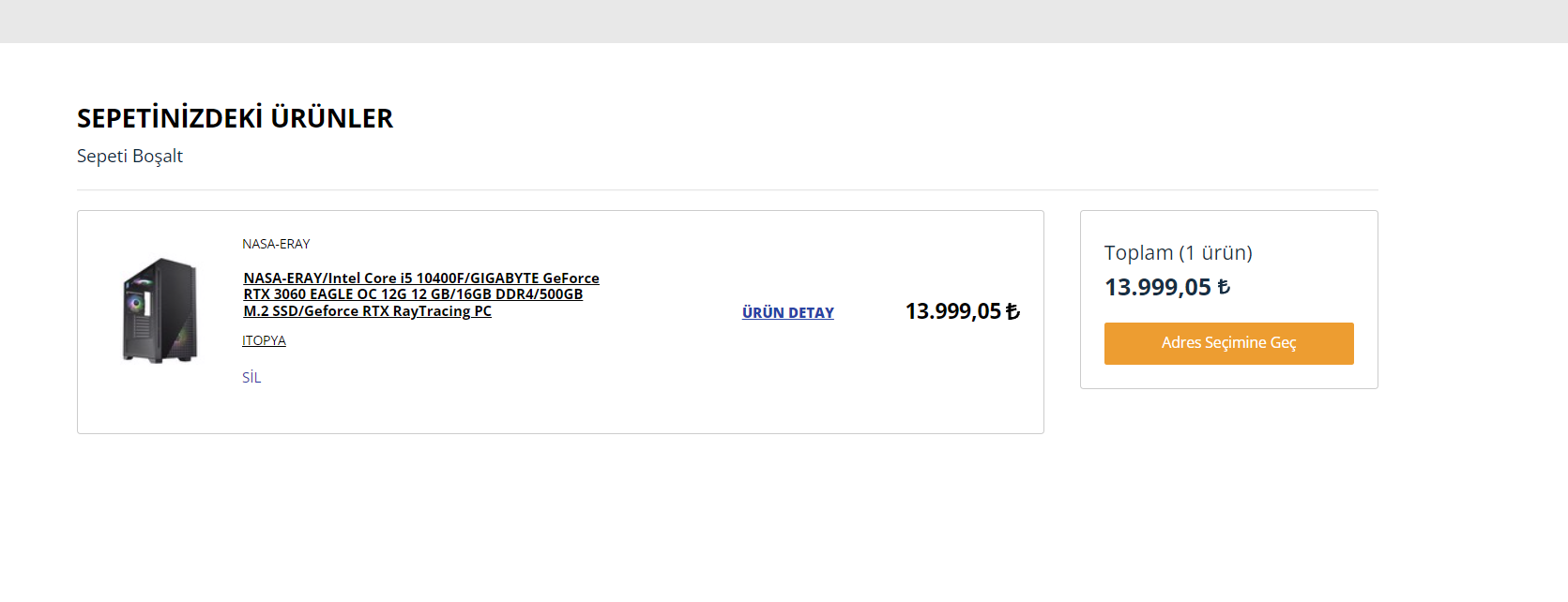Click the SEPETİNİZDEKİ ÜRÜNLER heading
1568x602 pixels.
tap(235, 118)
